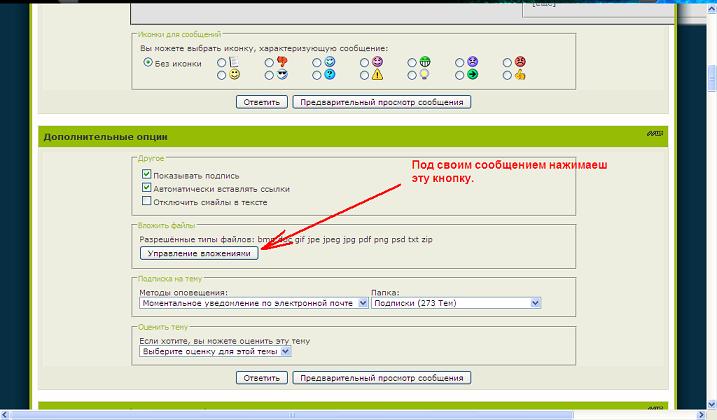717x420 pixels.
Task: Pick the red thumbs-down post icon
Action: point(282,61)
